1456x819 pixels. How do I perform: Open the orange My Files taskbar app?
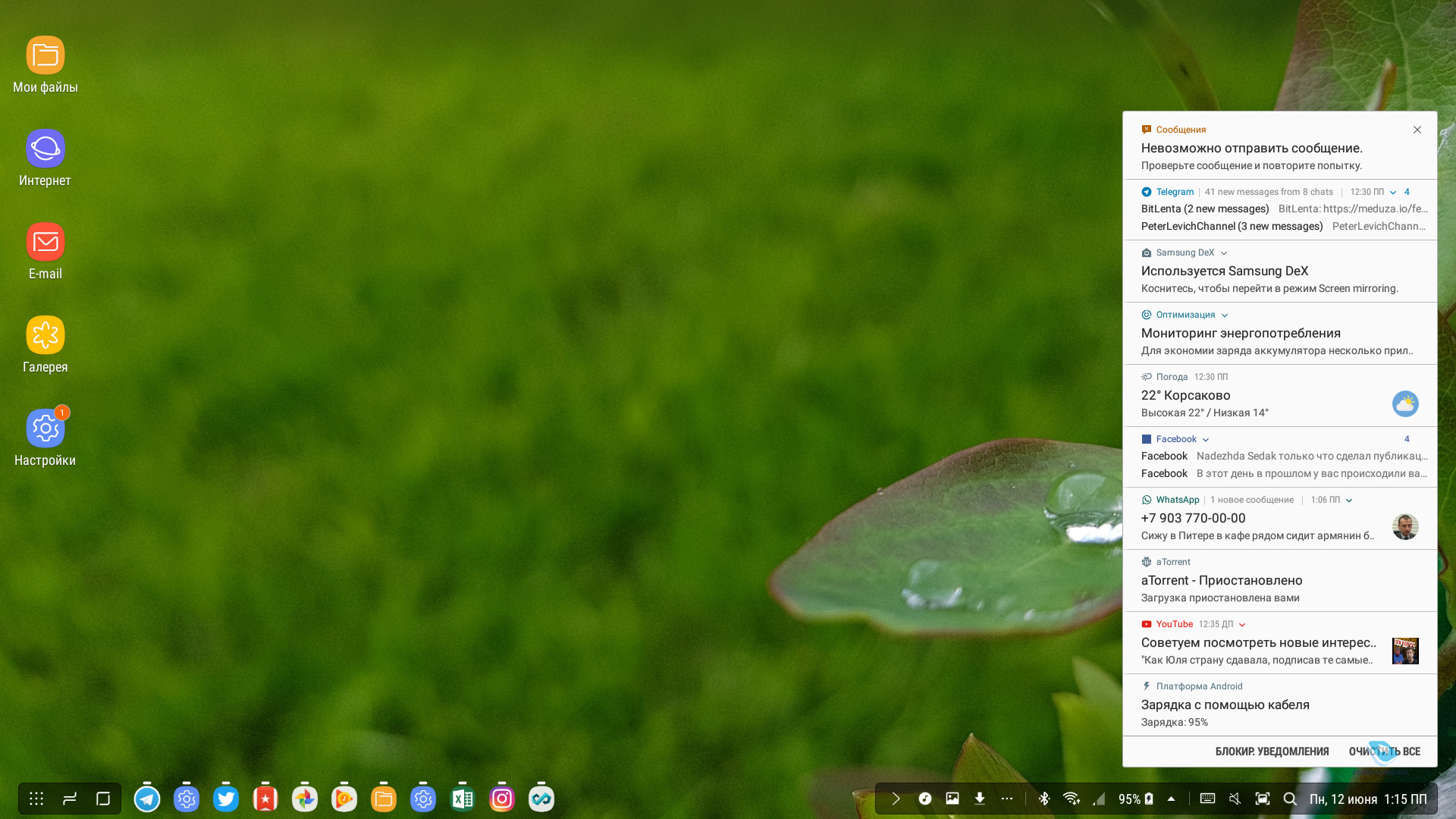(x=384, y=799)
